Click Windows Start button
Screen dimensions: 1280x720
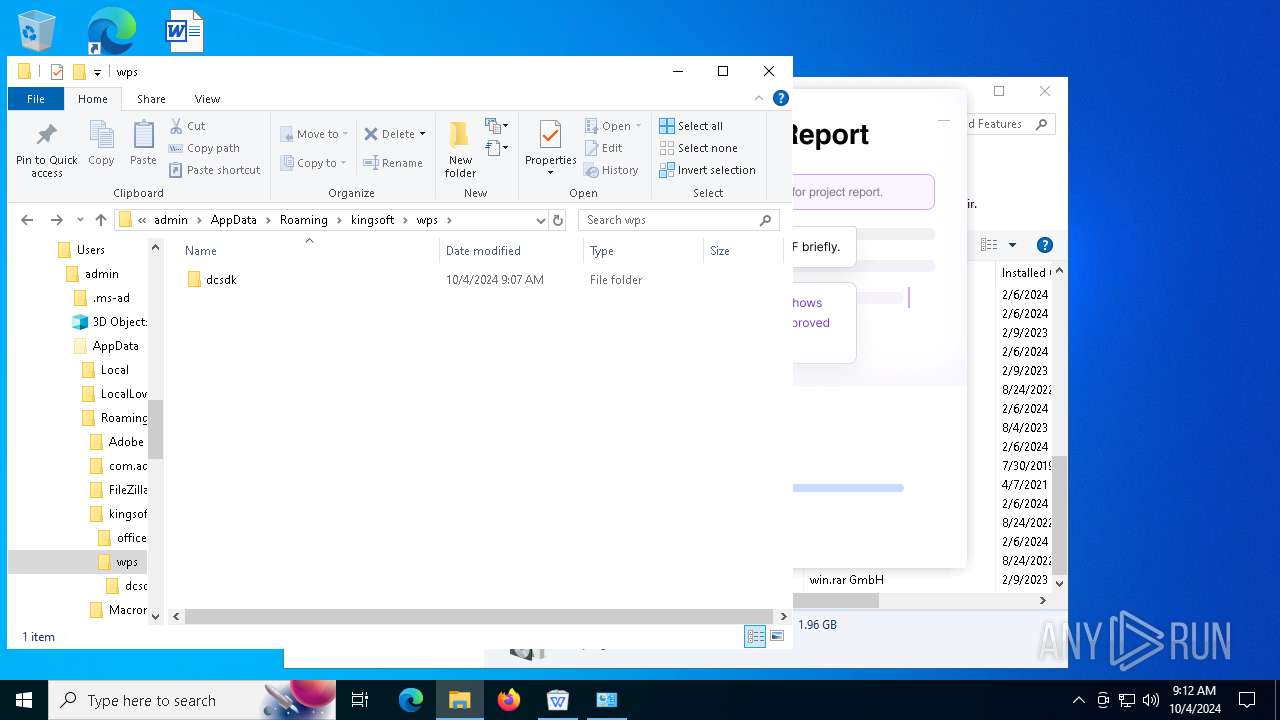pyautogui.click(x=24, y=700)
